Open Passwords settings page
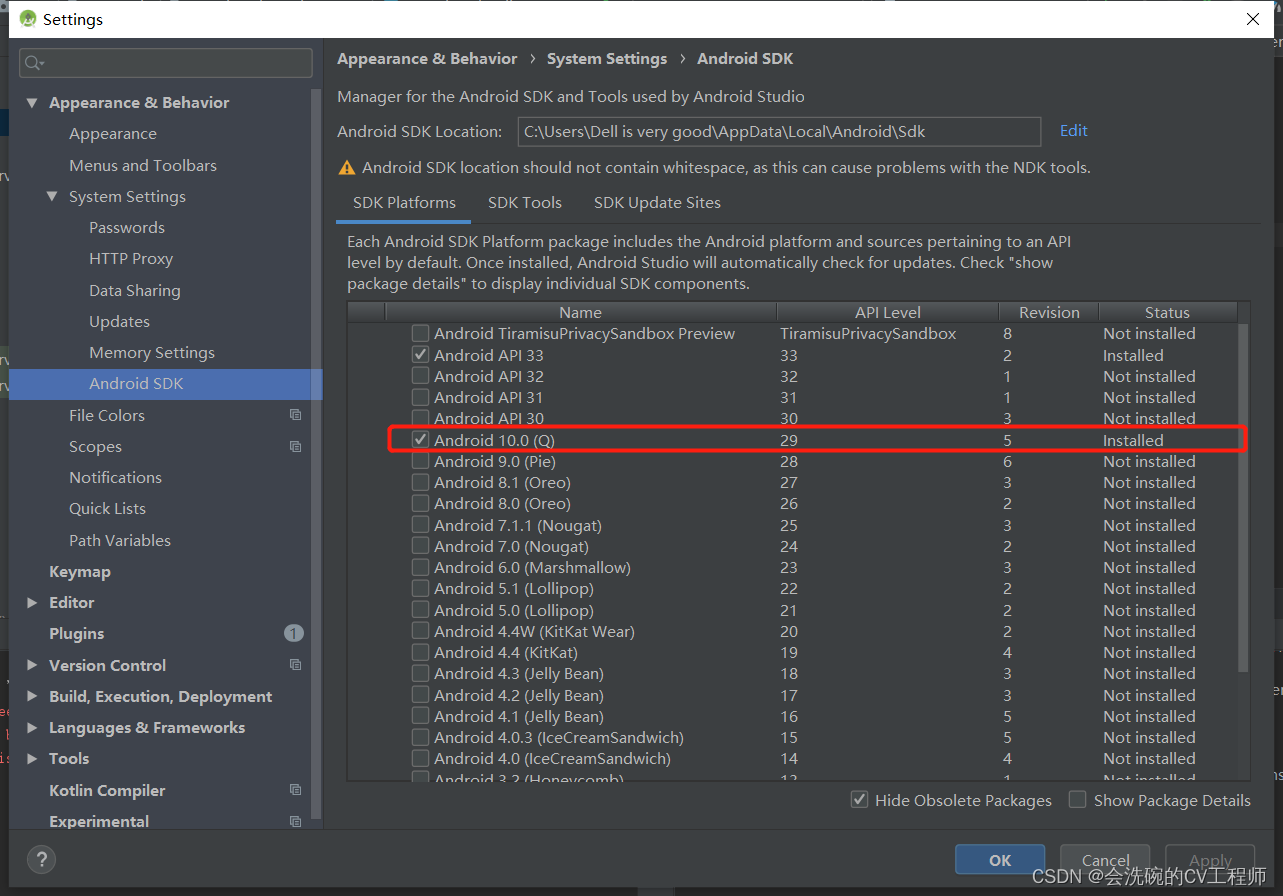Screen dimensions: 1283x896 tap(127, 228)
